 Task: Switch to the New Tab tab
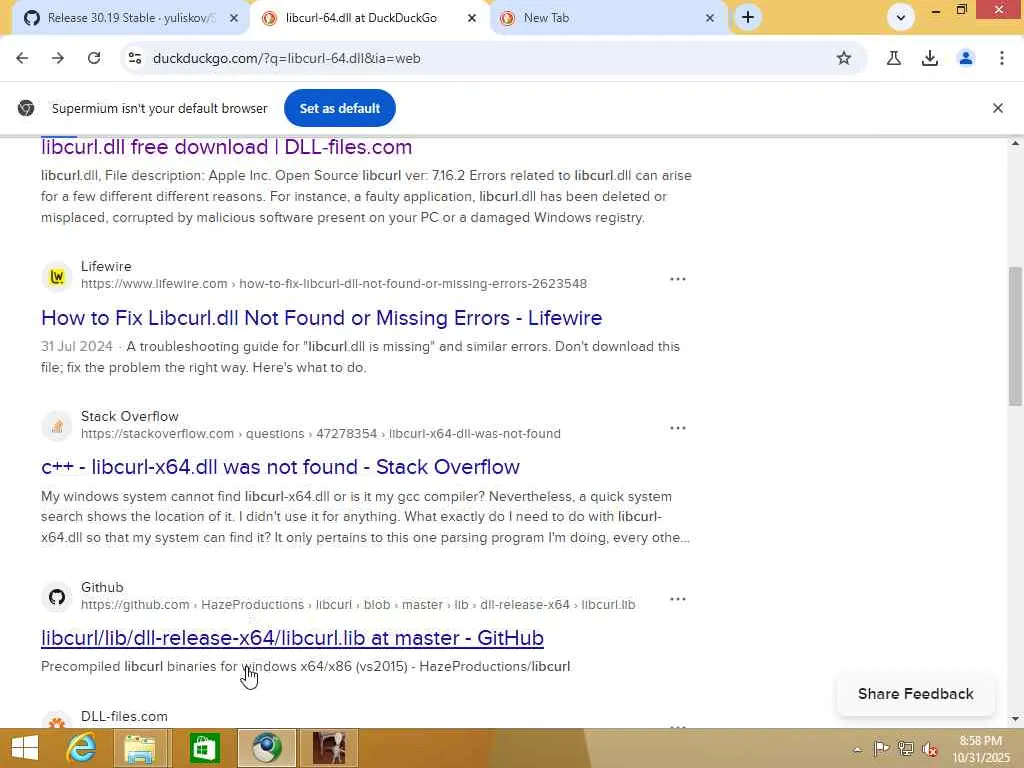607,18
